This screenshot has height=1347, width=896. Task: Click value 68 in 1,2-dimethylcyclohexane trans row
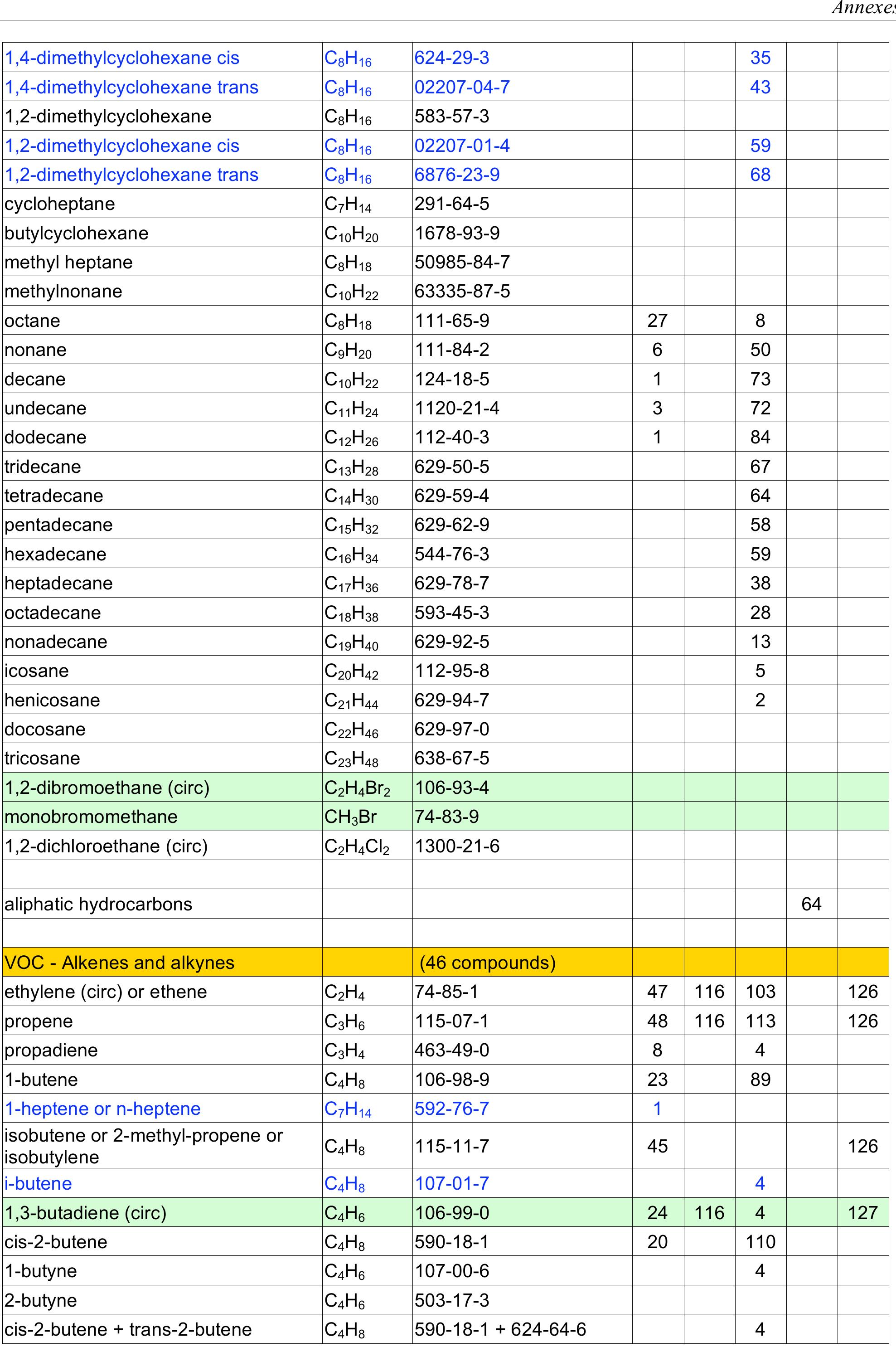pos(760,175)
